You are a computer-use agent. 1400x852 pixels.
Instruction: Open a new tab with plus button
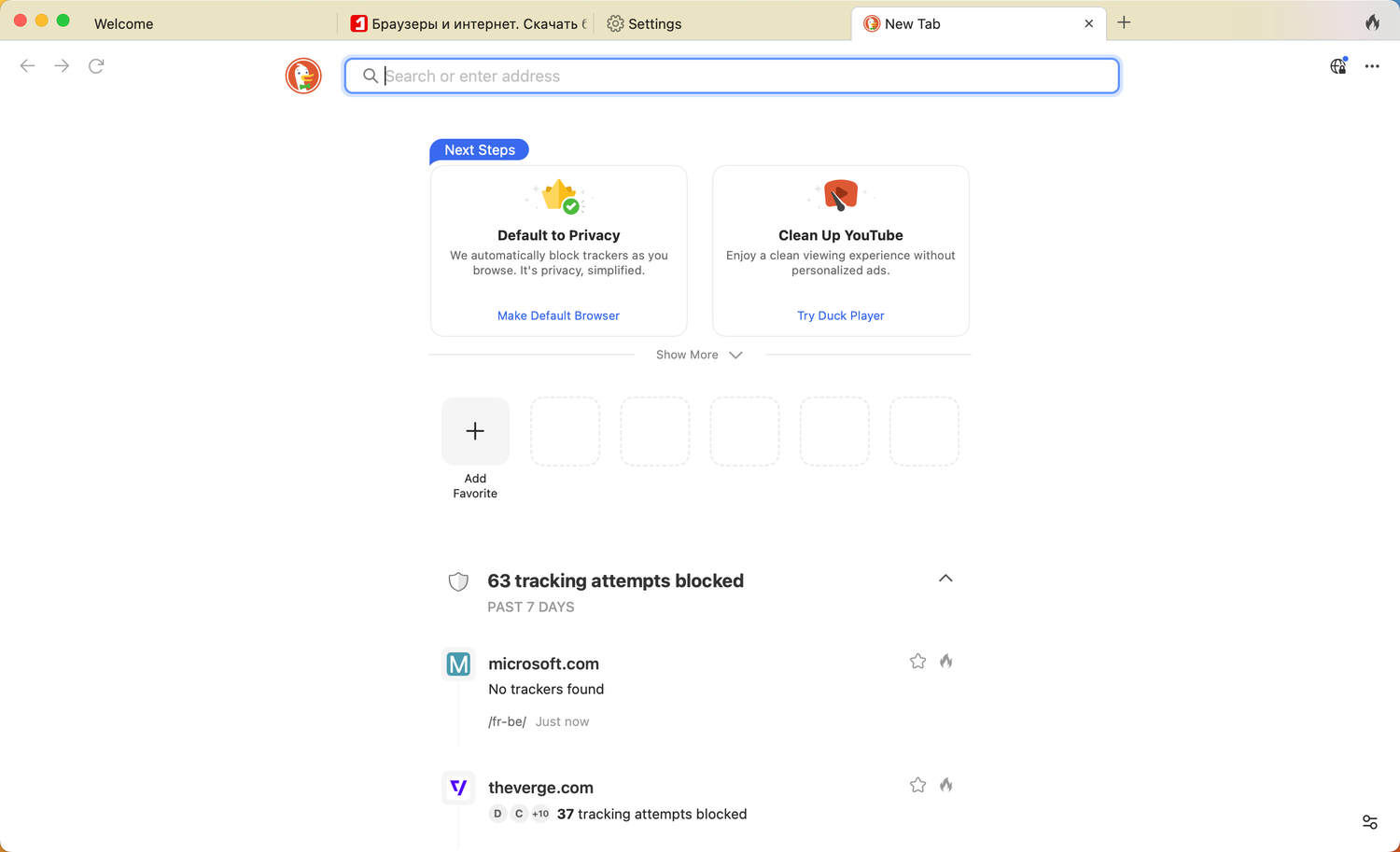(x=1124, y=23)
